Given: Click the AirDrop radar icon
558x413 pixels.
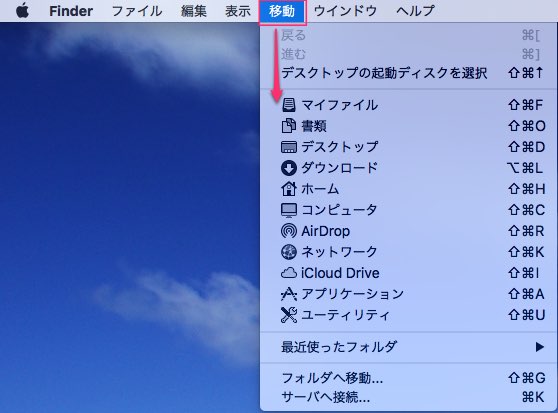Looking at the screenshot, I should point(289,231).
